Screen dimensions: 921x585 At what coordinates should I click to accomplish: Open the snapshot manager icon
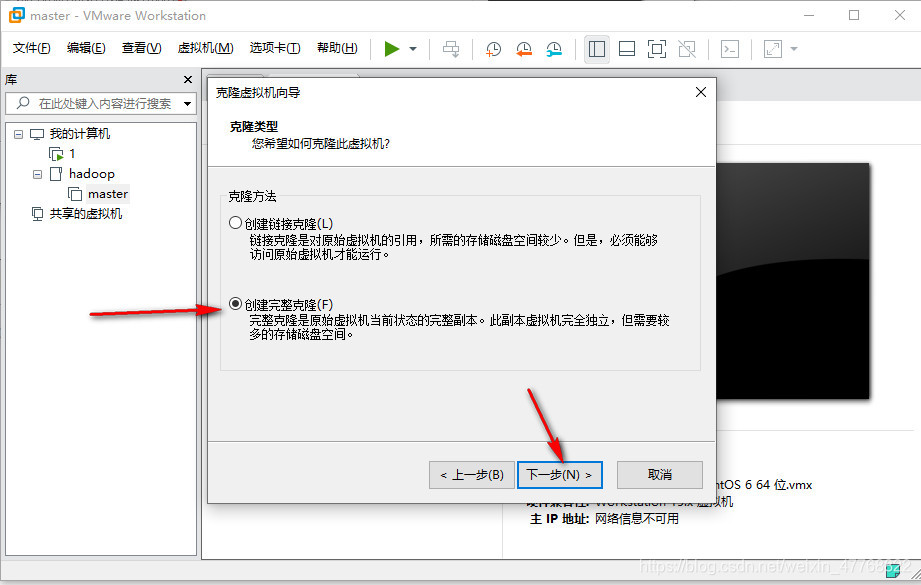554,49
